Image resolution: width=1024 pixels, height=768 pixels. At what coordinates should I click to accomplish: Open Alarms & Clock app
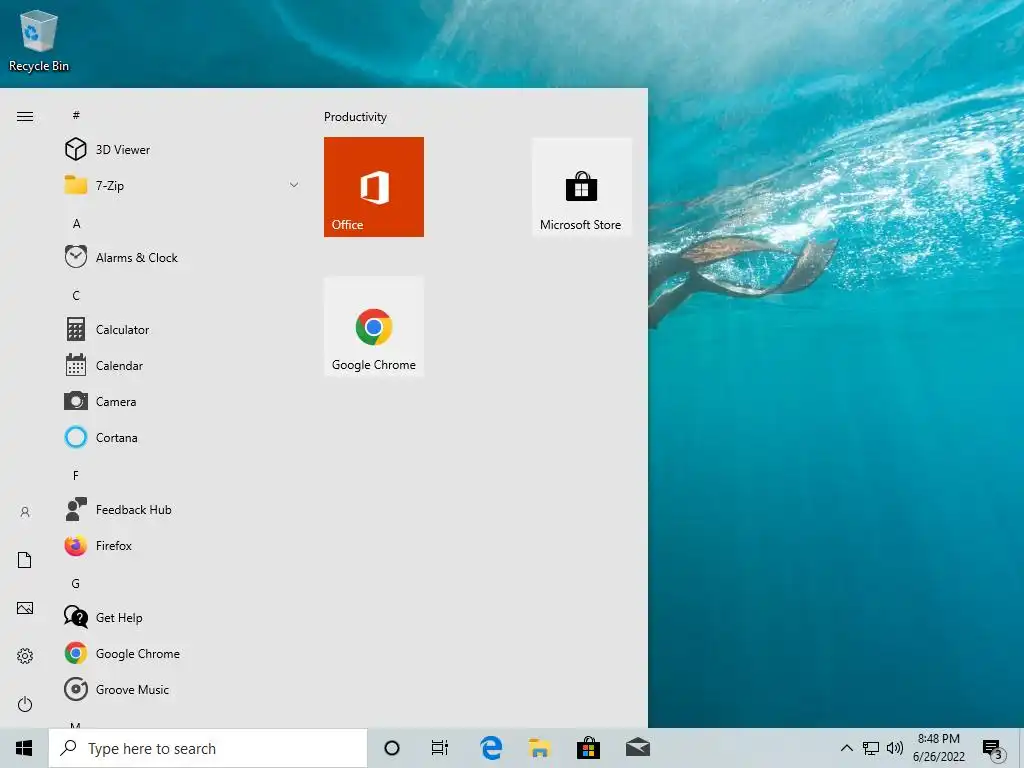click(182, 257)
